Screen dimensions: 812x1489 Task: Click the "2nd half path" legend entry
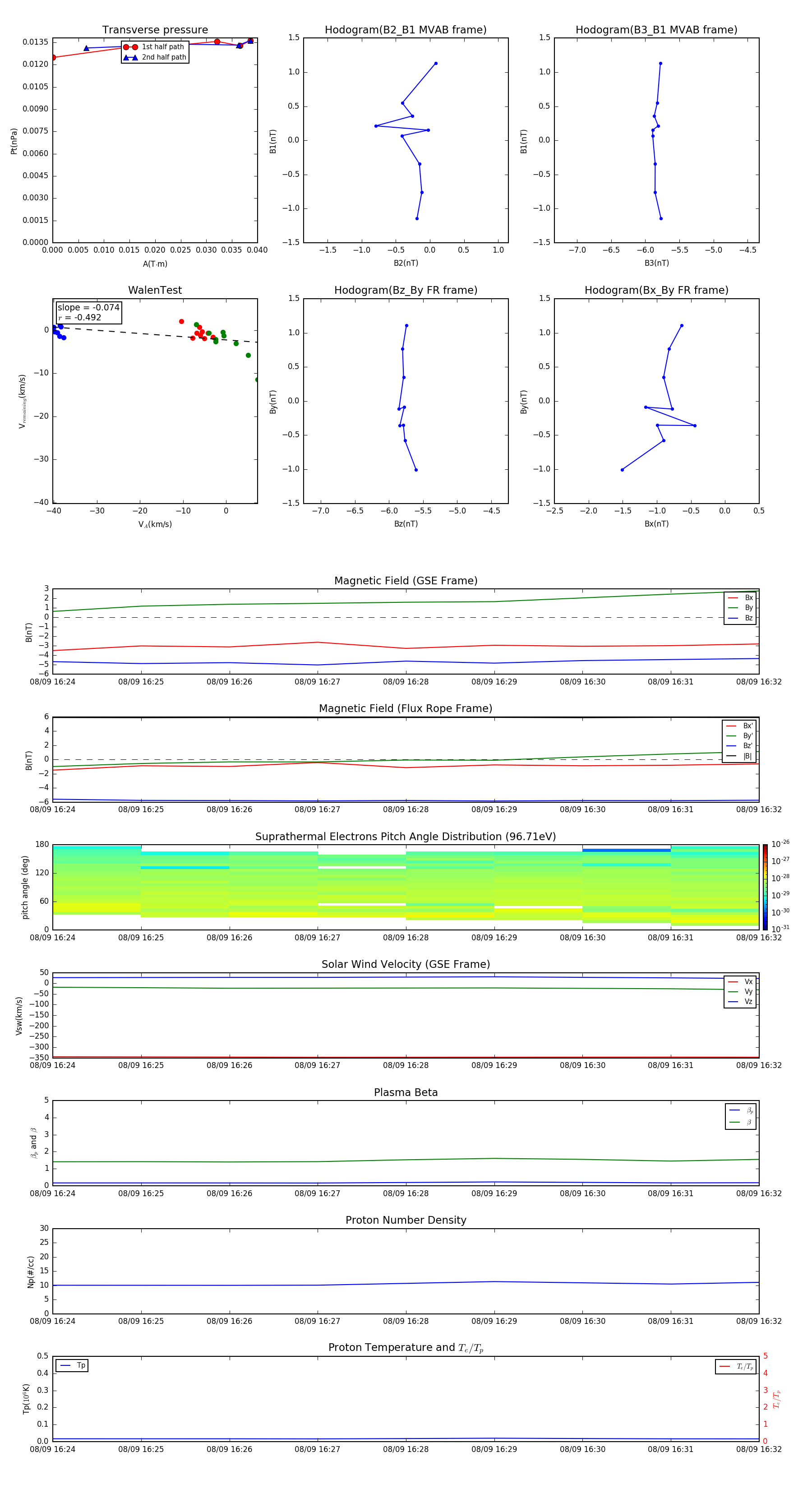pyautogui.click(x=156, y=57)
